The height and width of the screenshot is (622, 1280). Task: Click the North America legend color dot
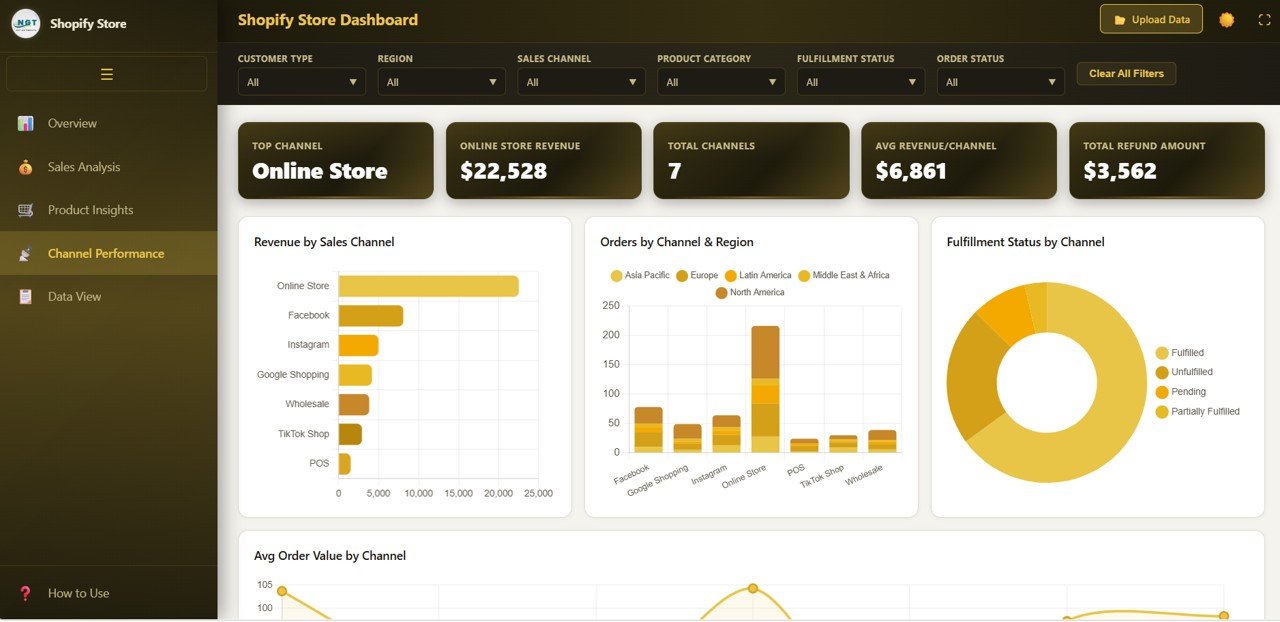[722, 292]
